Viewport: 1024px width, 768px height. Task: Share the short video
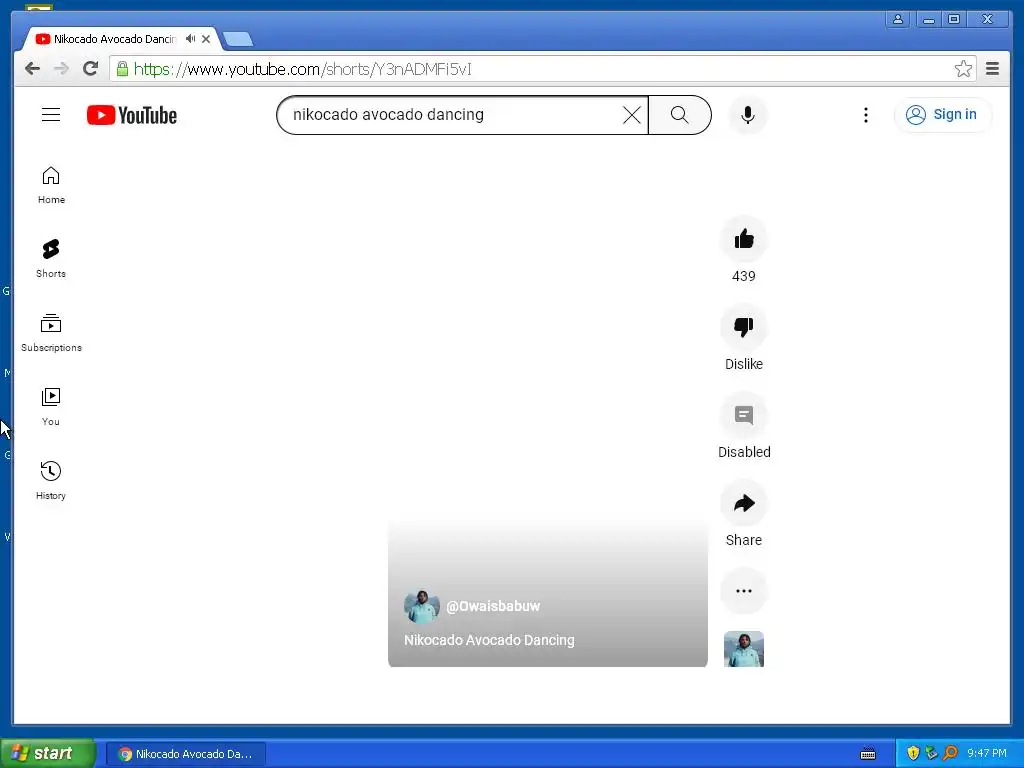pos(744,503)
